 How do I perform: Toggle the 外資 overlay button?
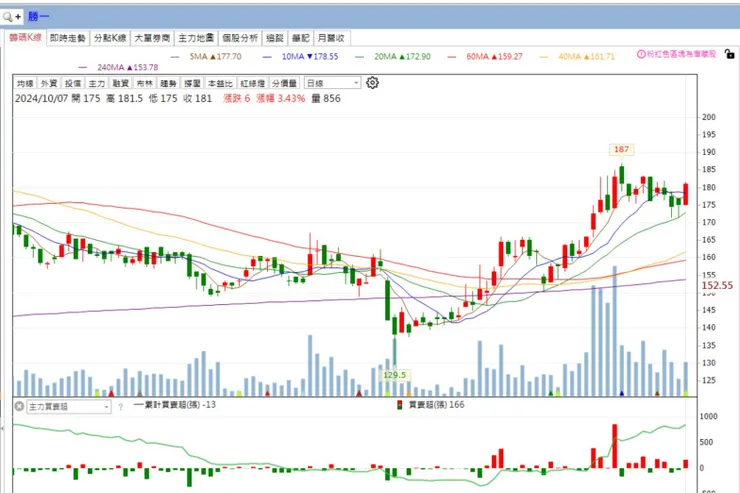tap(49, 84)
